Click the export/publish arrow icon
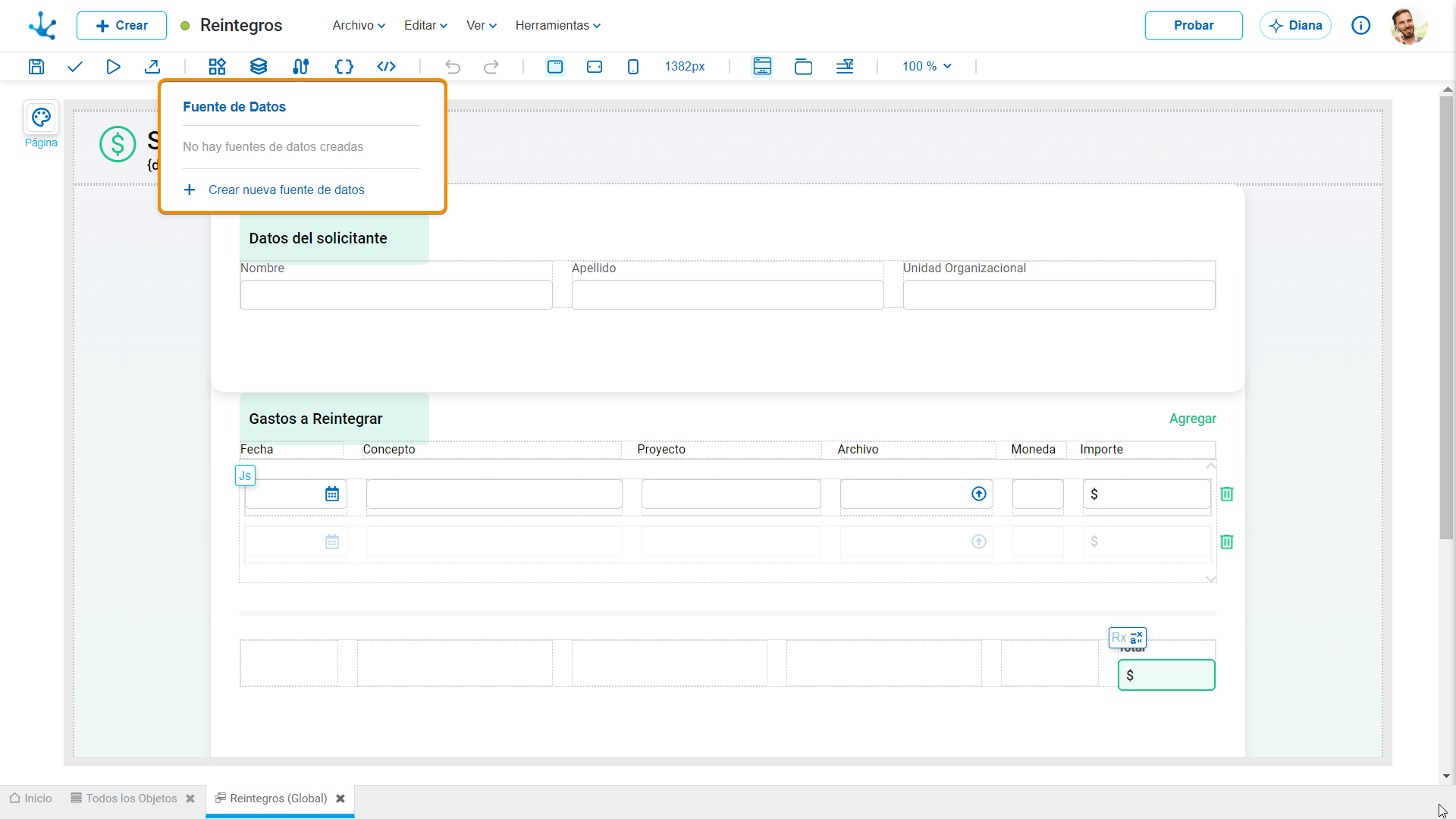 152,67
